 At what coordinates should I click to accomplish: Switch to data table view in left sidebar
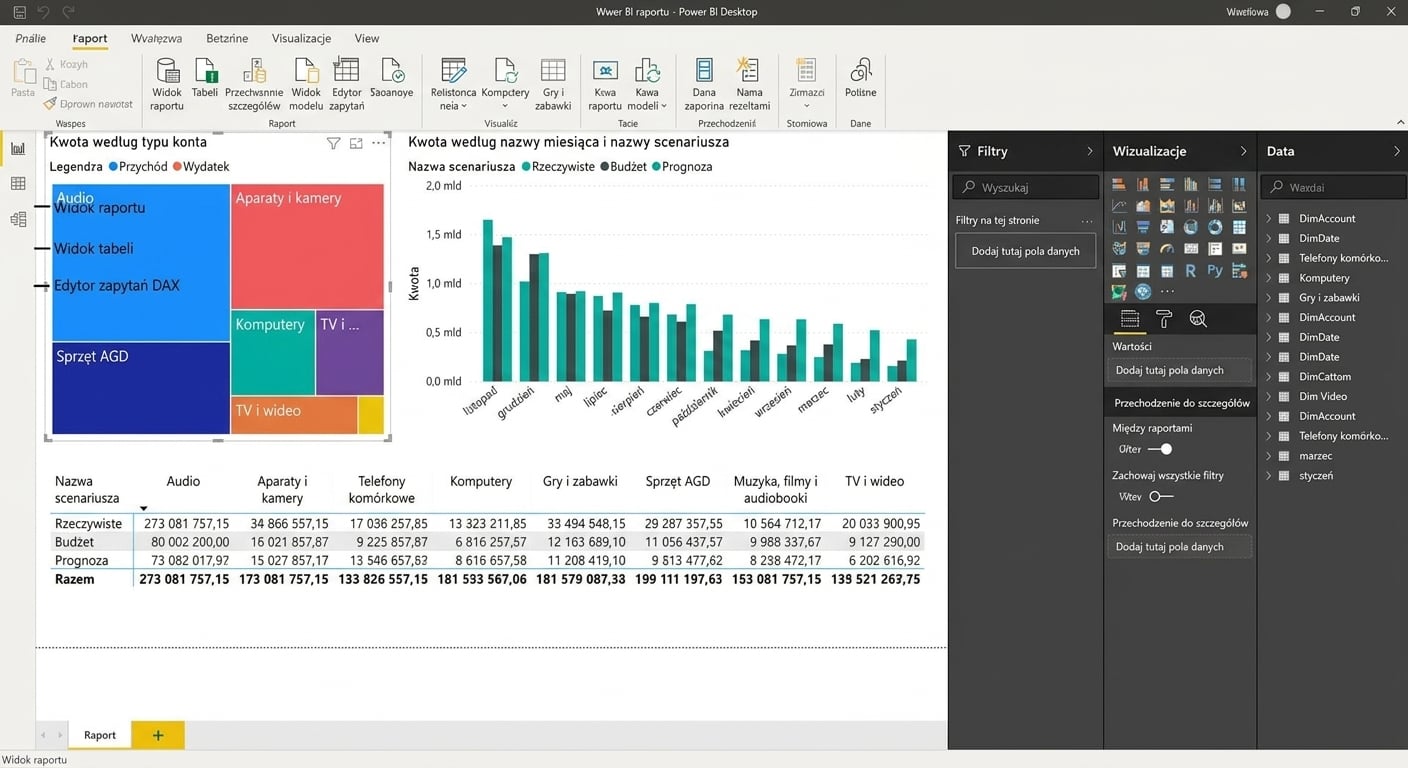tap(18, 184)
